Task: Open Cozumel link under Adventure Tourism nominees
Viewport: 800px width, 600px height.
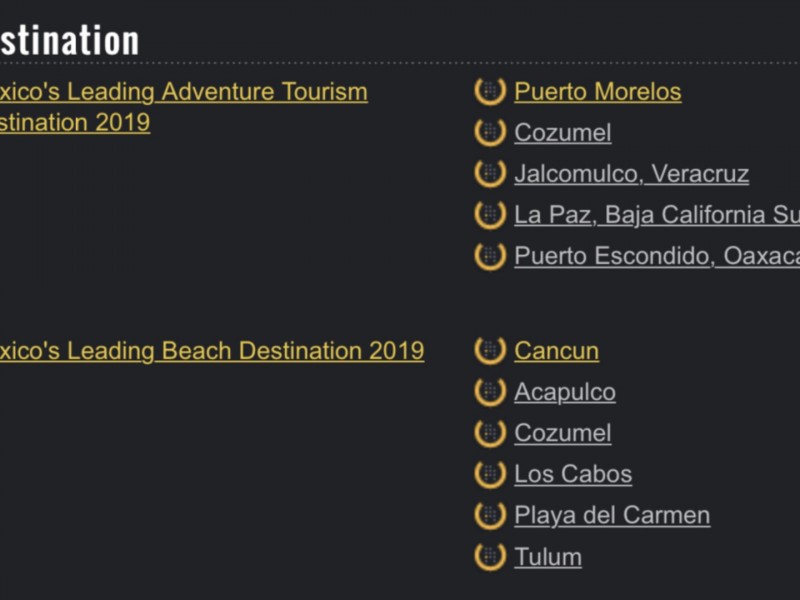Action: (562, 133)
